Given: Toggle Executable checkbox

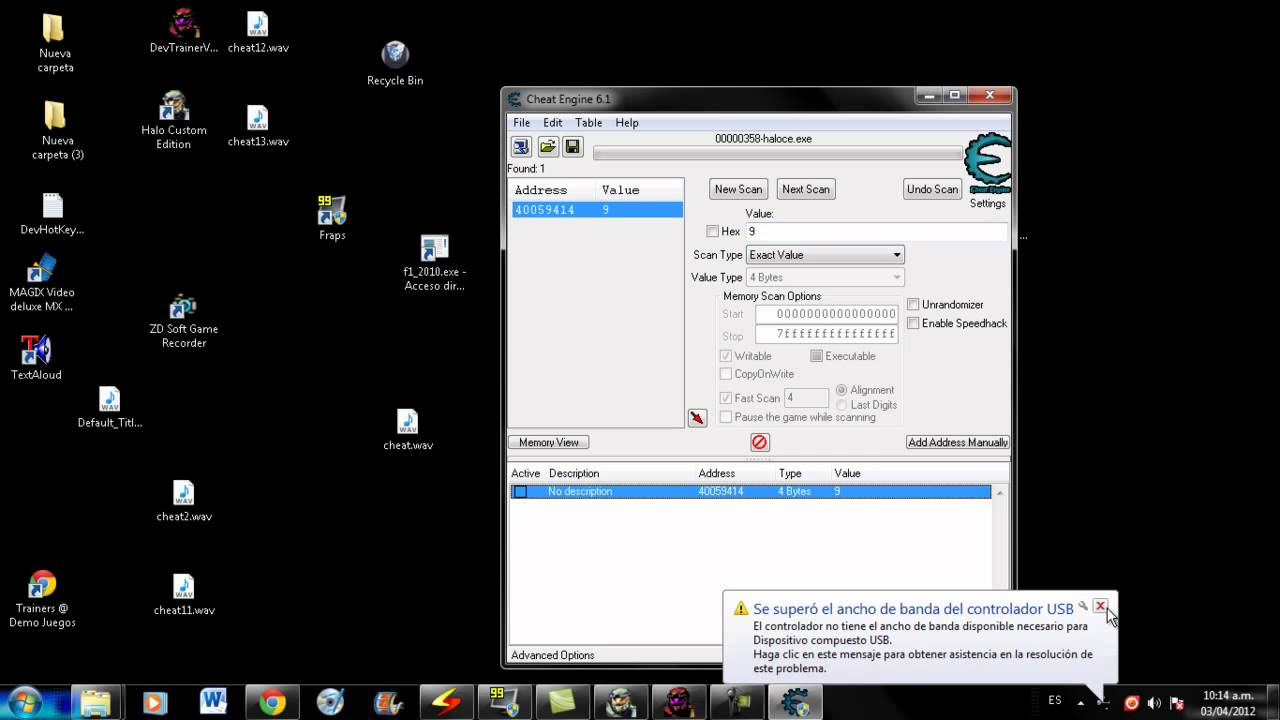Looking at the screenshot, I should (x=816, y=356).
